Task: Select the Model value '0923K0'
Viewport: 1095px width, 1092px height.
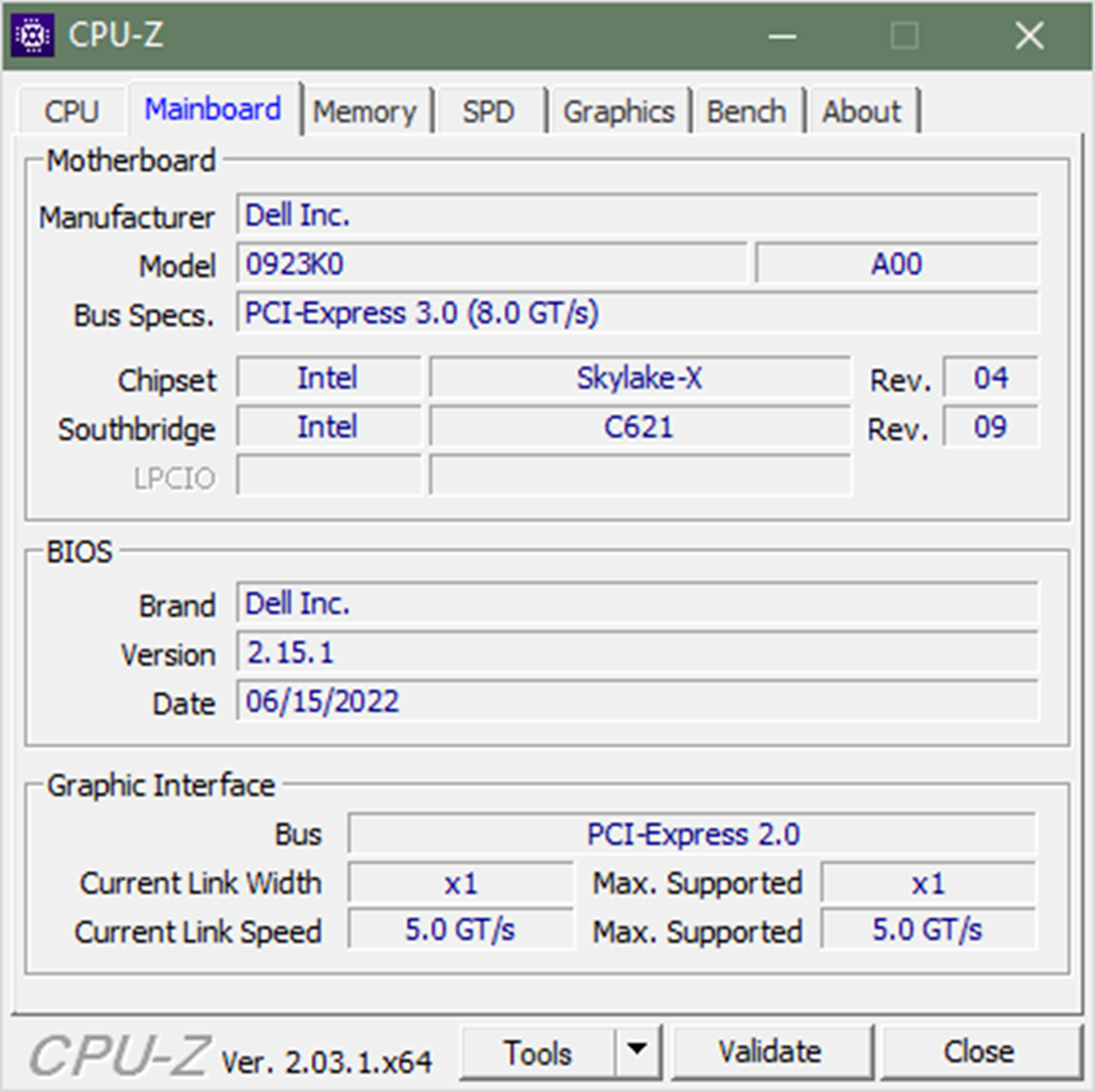Action: [x=493, y=264]
